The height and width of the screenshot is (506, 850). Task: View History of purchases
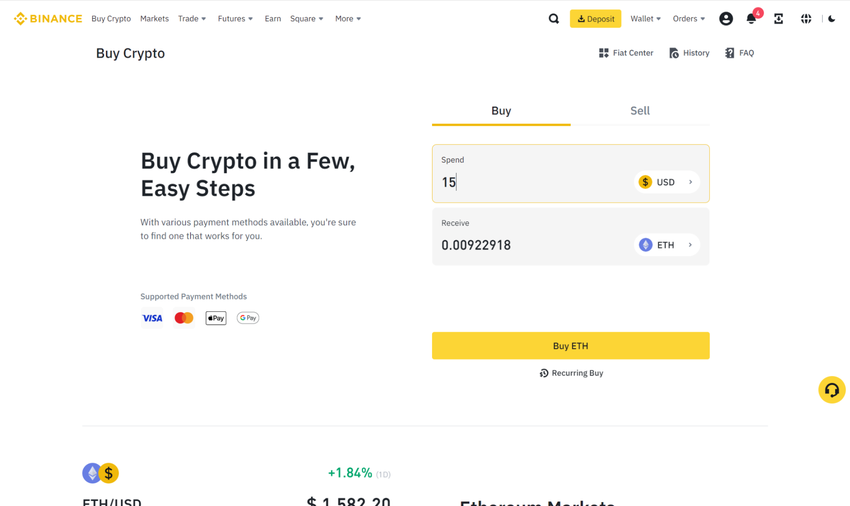[689, 53]
